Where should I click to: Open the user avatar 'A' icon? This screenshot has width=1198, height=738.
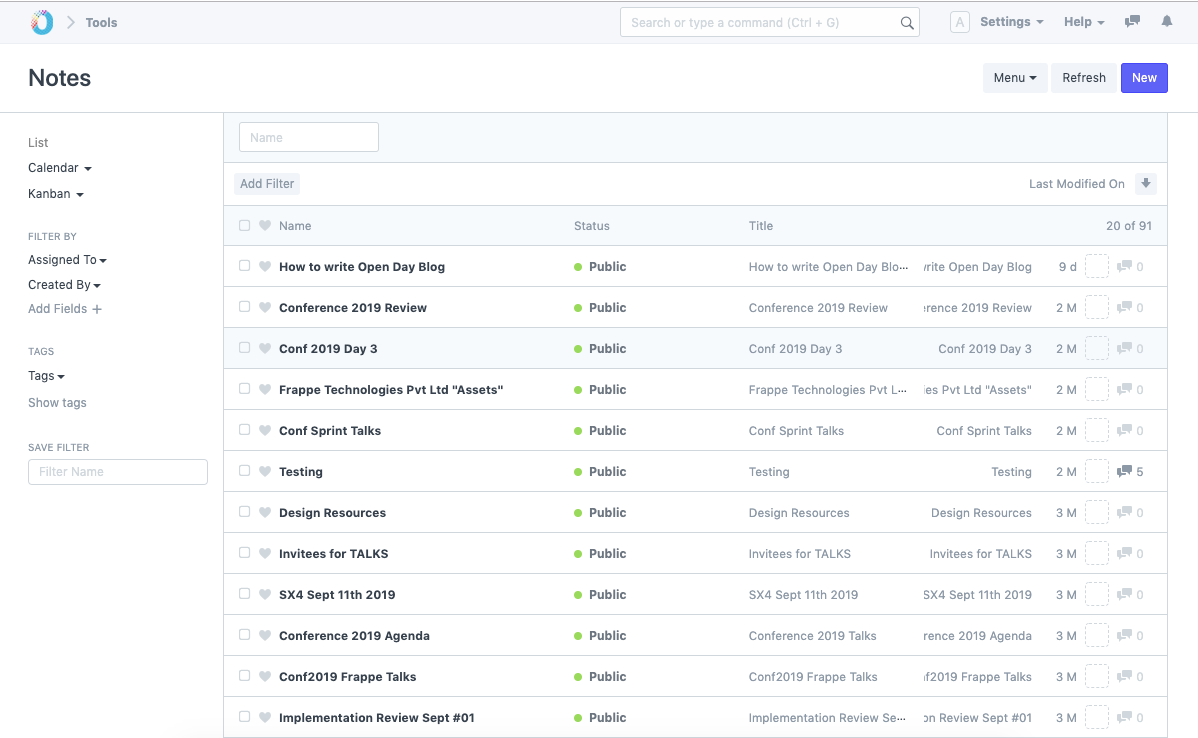coord(960,22)
